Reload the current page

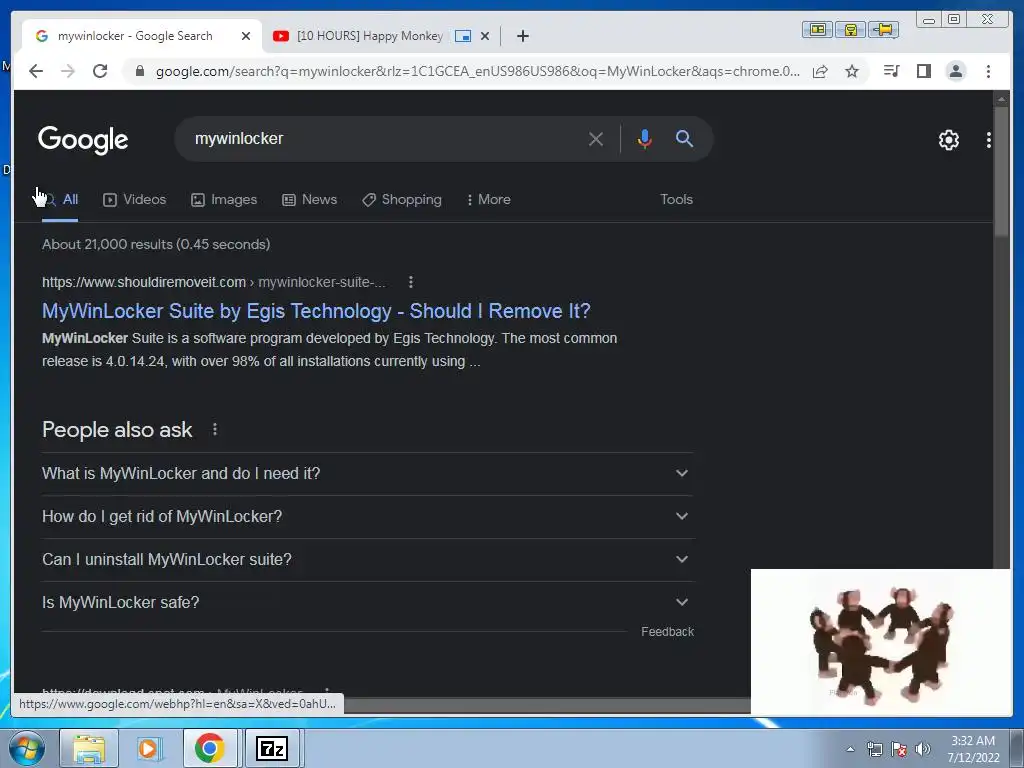click(100, 71)
